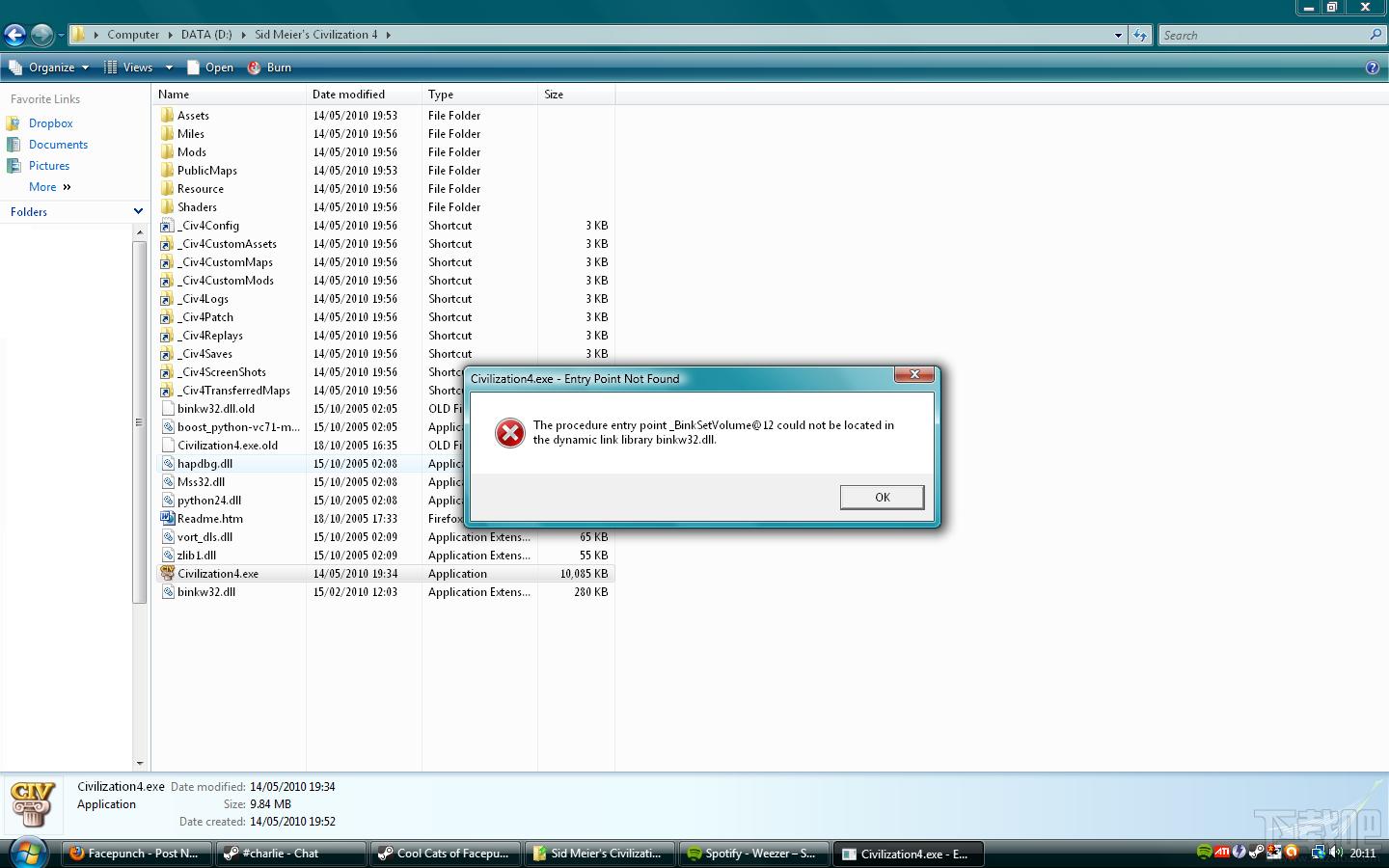Screen dimensions: 1389x868
Task: Expand the Views dropdown arrow
Action: point(169,68)
